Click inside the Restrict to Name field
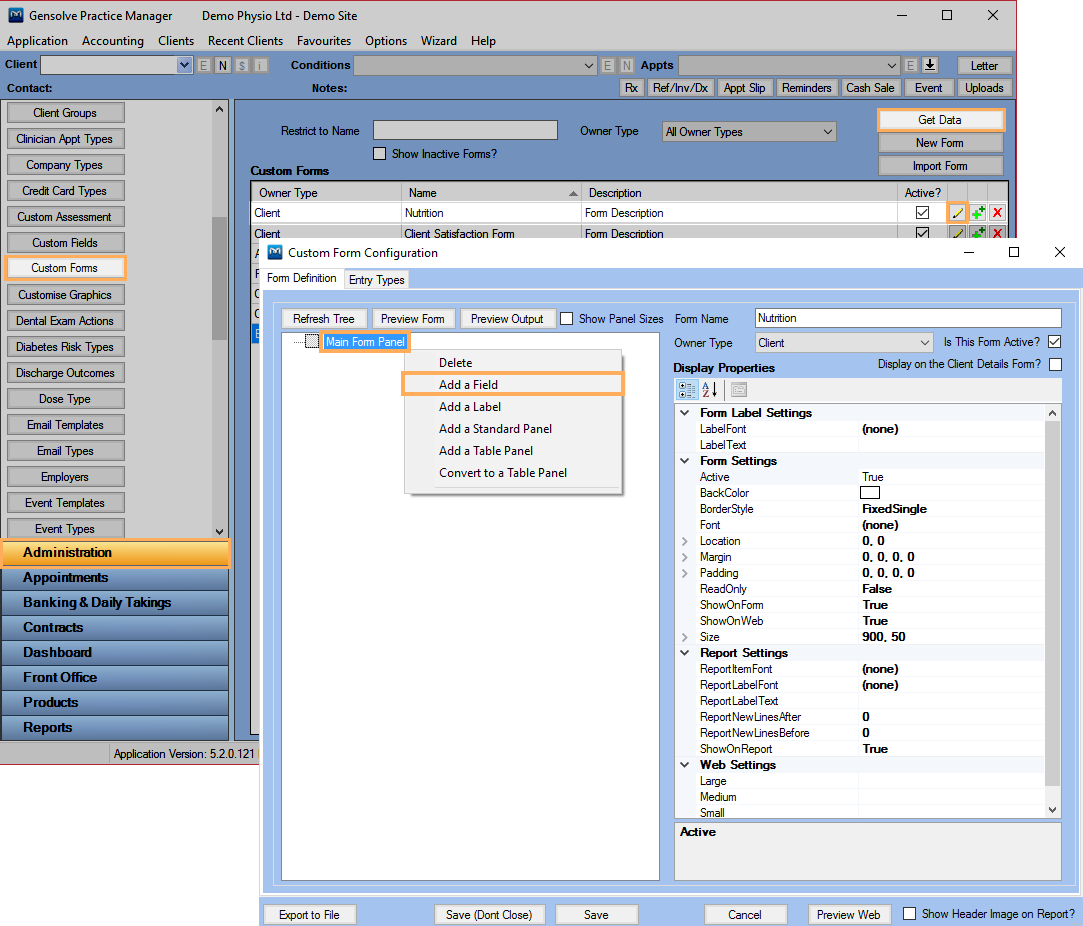This screenshot has height=926, width=1083. point(464,130)
